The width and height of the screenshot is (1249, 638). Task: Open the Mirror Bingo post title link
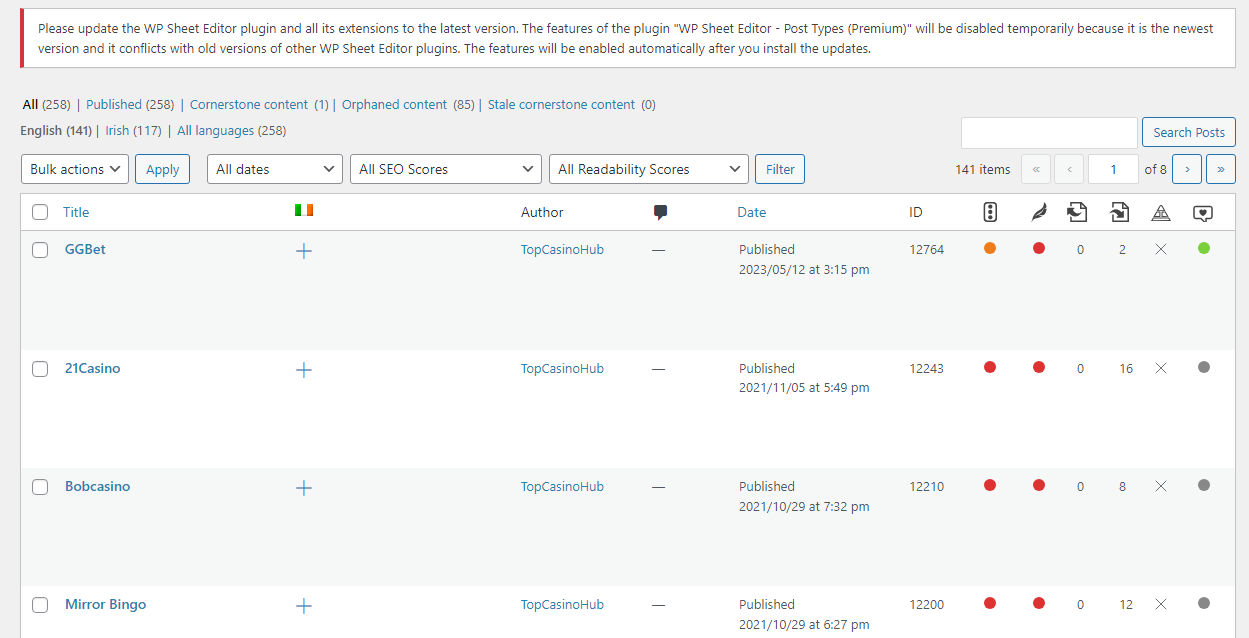pos(105,604)
